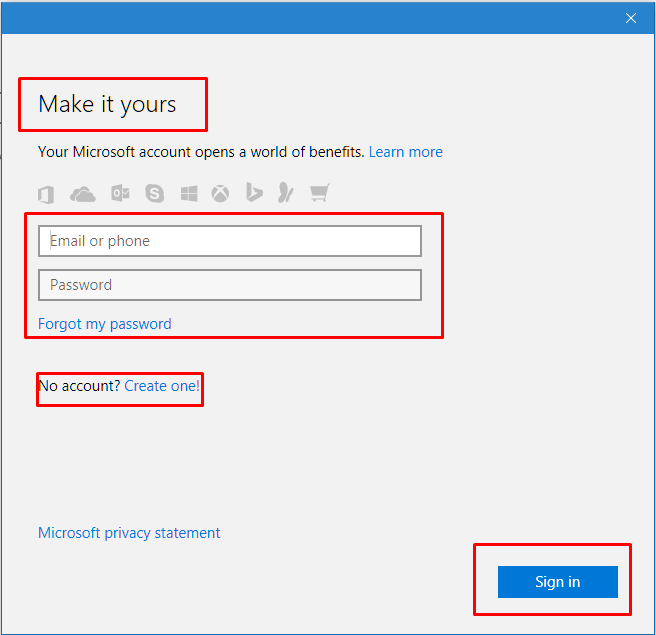Focus the Email or phone field
Screen dimensions: 656x635
230,241
